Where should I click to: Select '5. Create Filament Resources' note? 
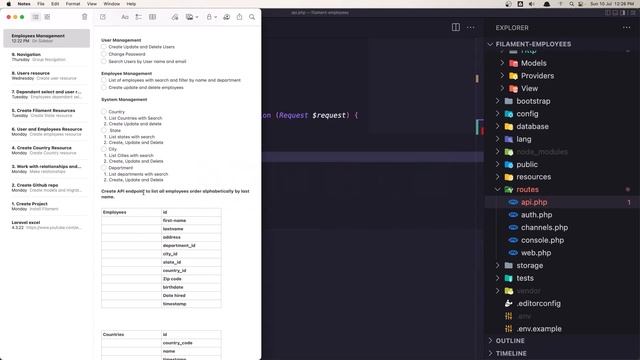tap(47, 113)
